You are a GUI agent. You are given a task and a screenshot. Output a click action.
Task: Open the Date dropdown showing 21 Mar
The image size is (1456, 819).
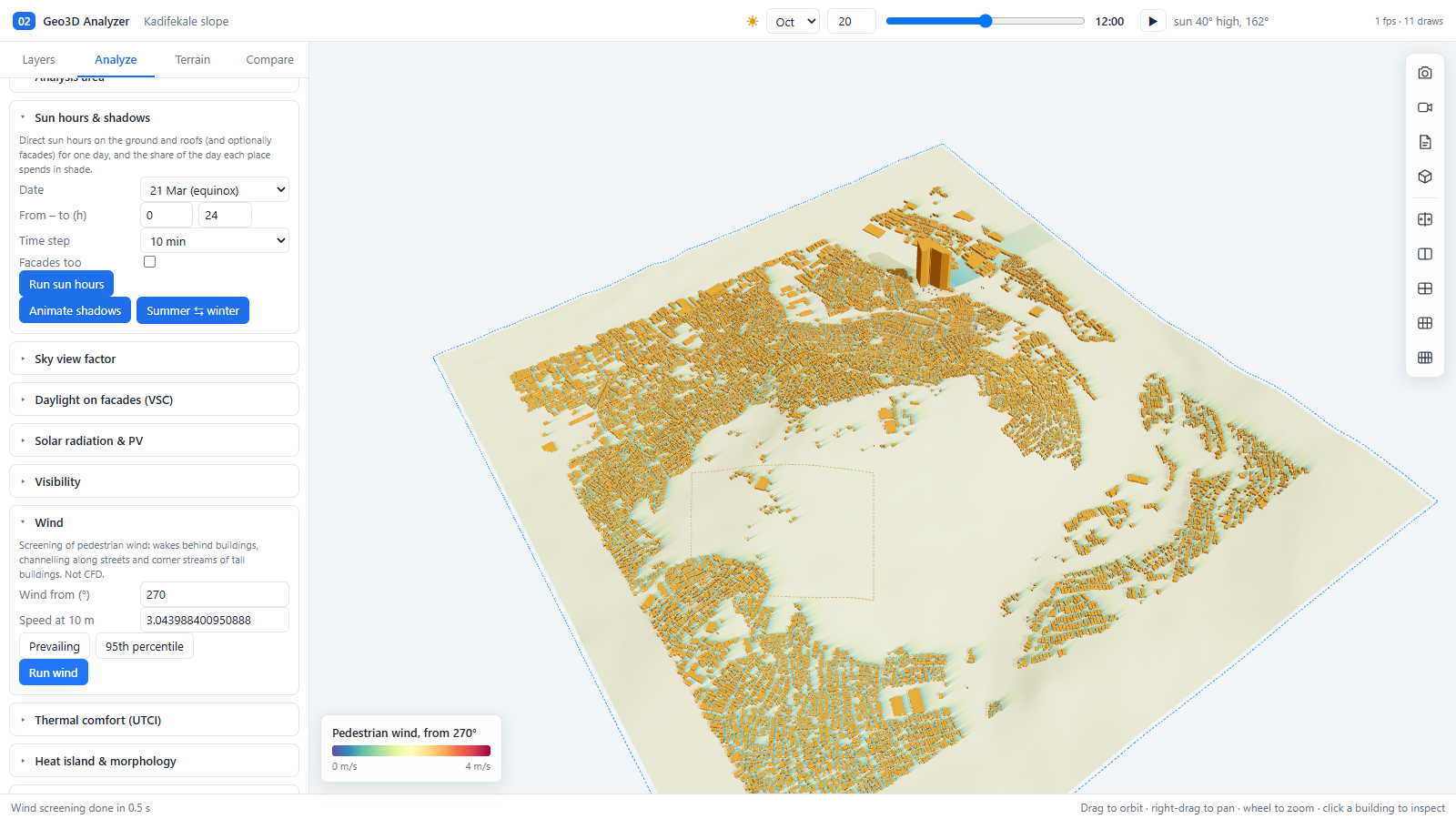(x=215, y=189)
